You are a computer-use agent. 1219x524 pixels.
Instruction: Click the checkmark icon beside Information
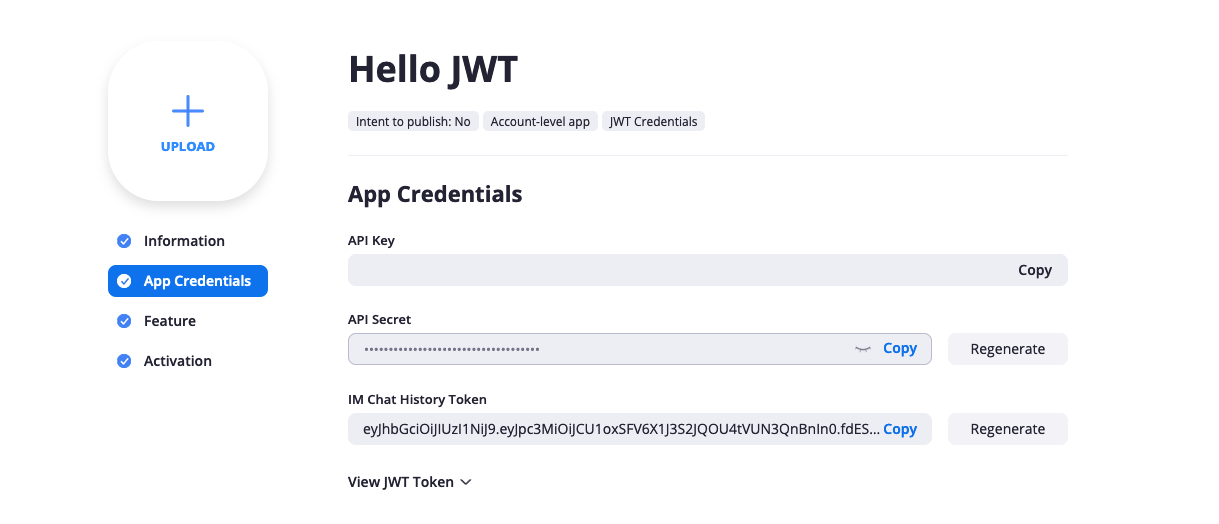point(124,241)
